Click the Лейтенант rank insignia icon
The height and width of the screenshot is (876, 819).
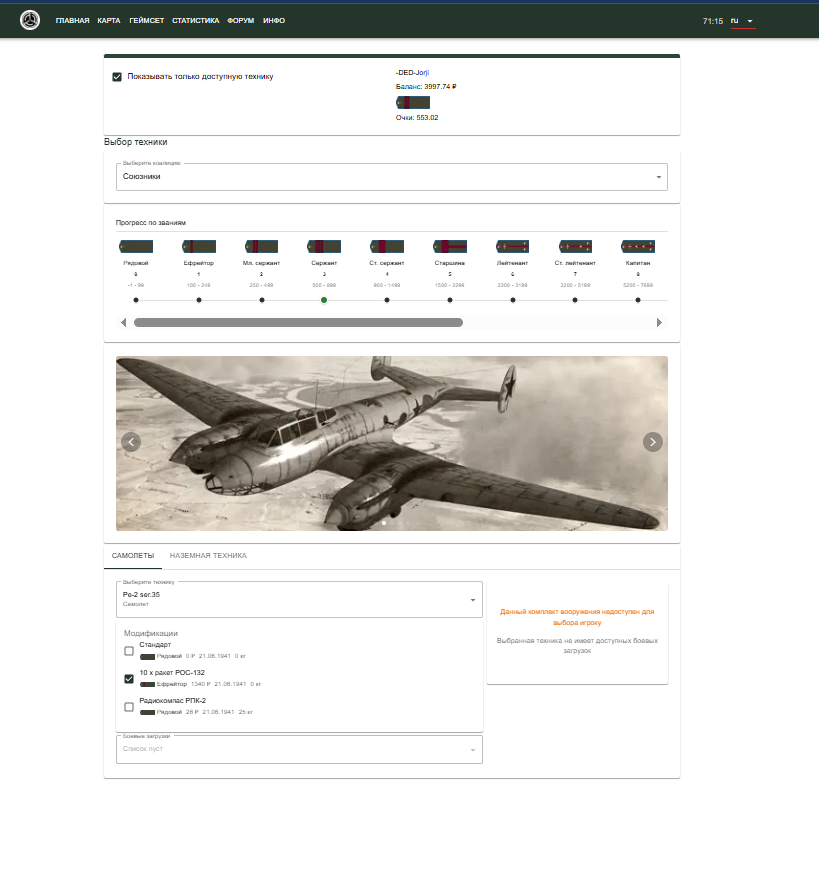tap(512, 246)
